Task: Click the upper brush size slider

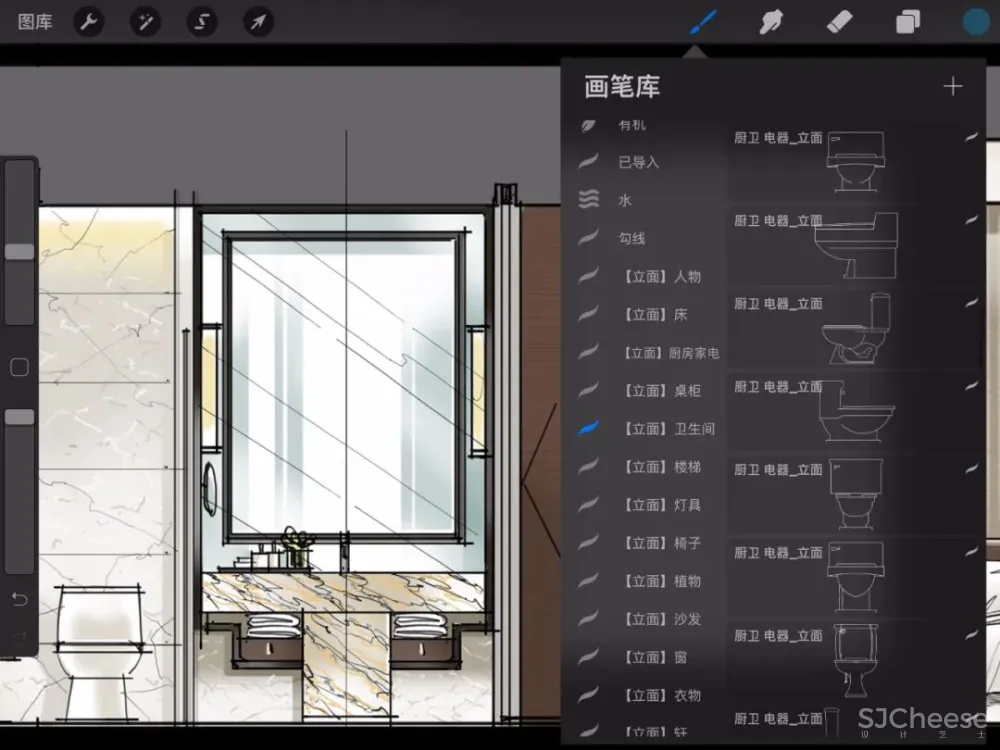Action: [x=19, y=252]
